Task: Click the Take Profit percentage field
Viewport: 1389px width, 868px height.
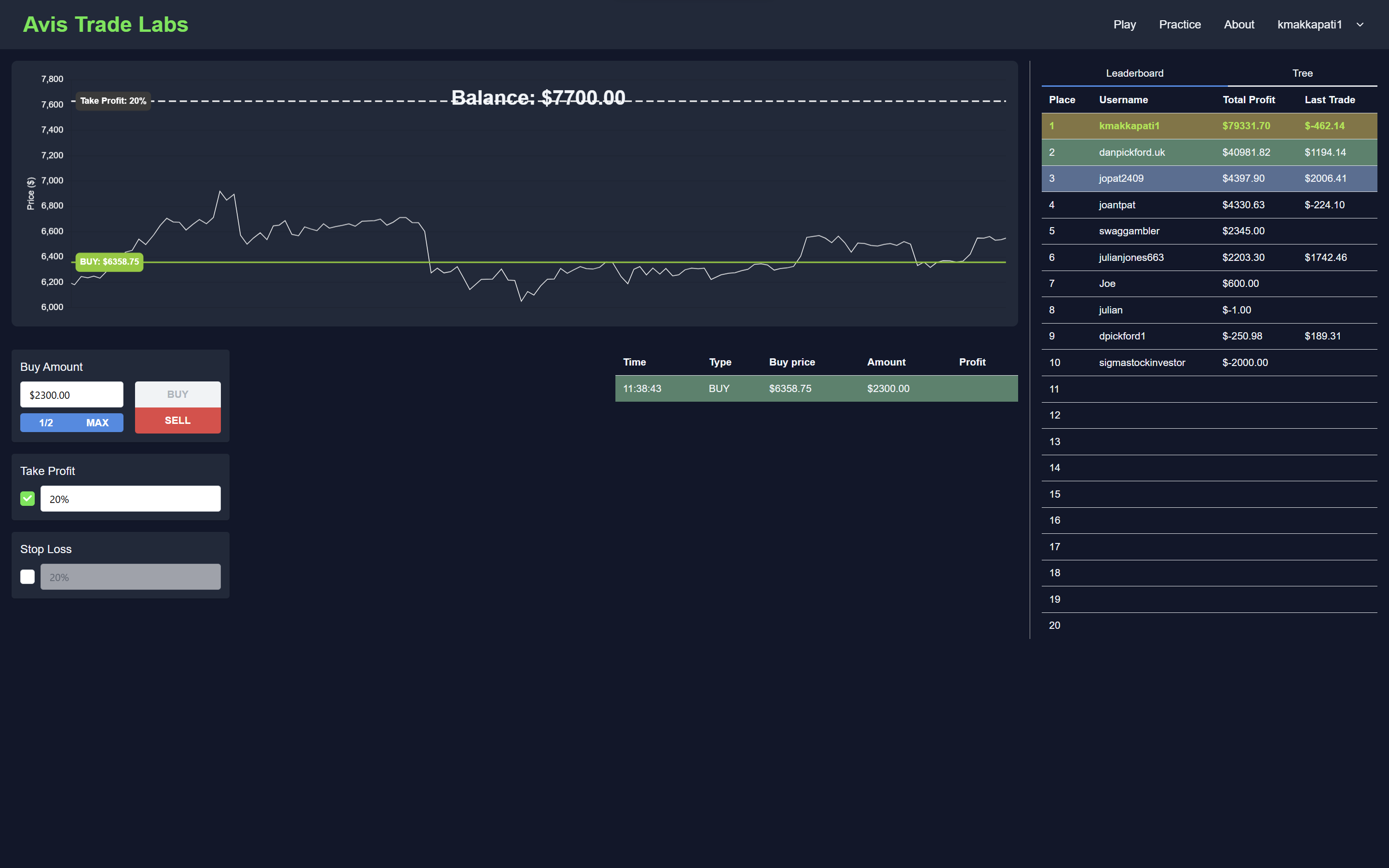Action: [x=130, y=499]
